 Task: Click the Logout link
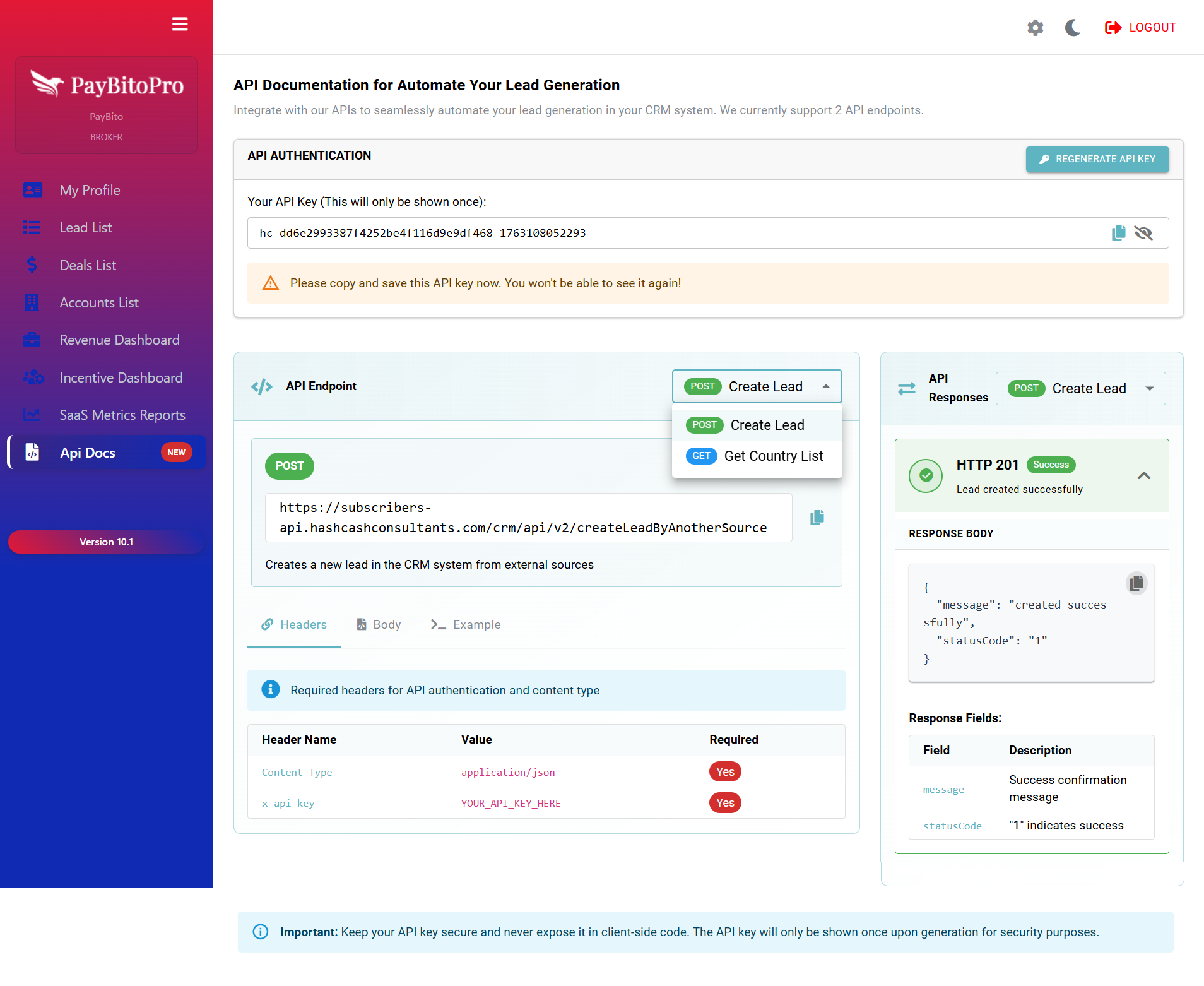tap(1140, 28)
